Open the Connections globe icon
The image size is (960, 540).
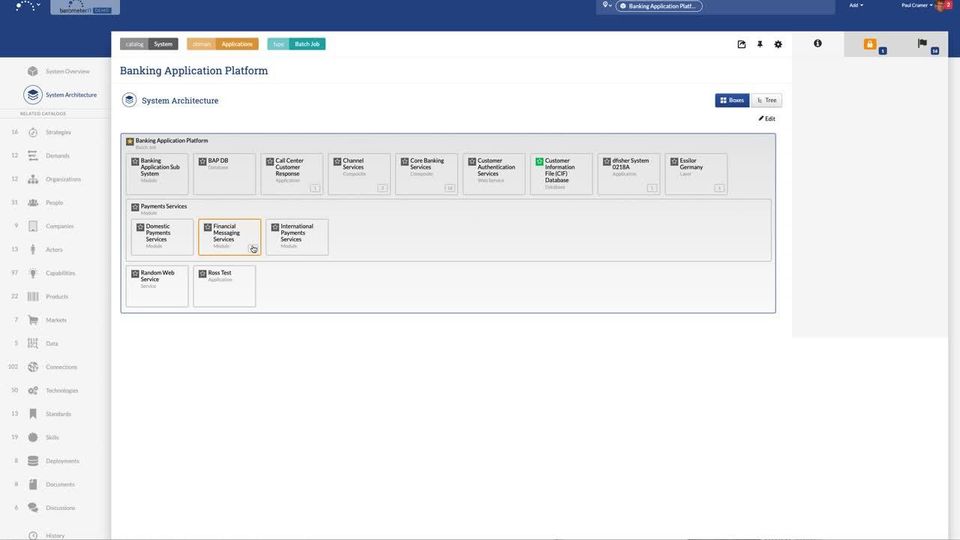pos(33,367)
